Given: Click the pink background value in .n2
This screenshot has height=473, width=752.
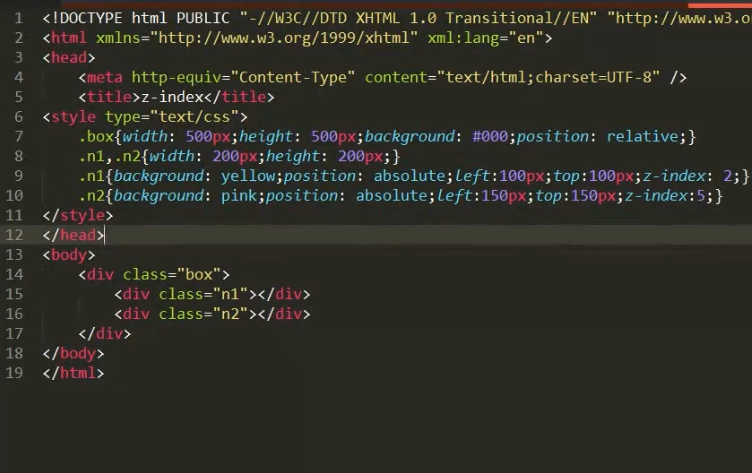Looking at the screenshot, I should [239, 196].
